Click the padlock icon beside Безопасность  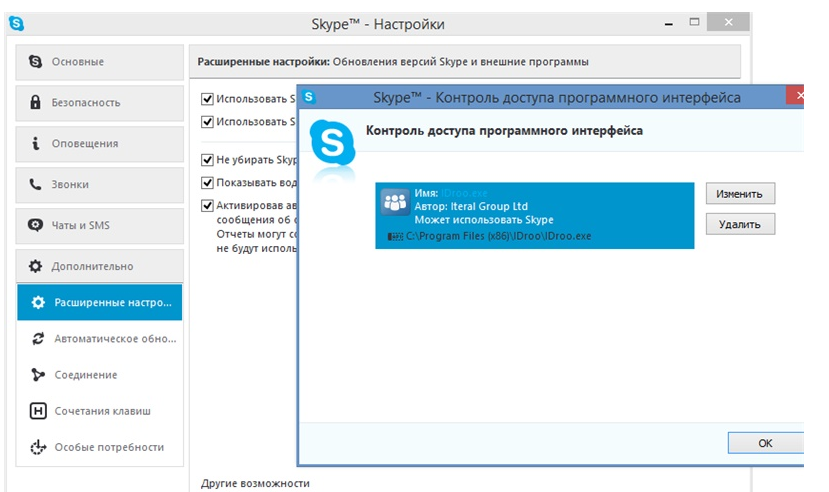[35, 102]
